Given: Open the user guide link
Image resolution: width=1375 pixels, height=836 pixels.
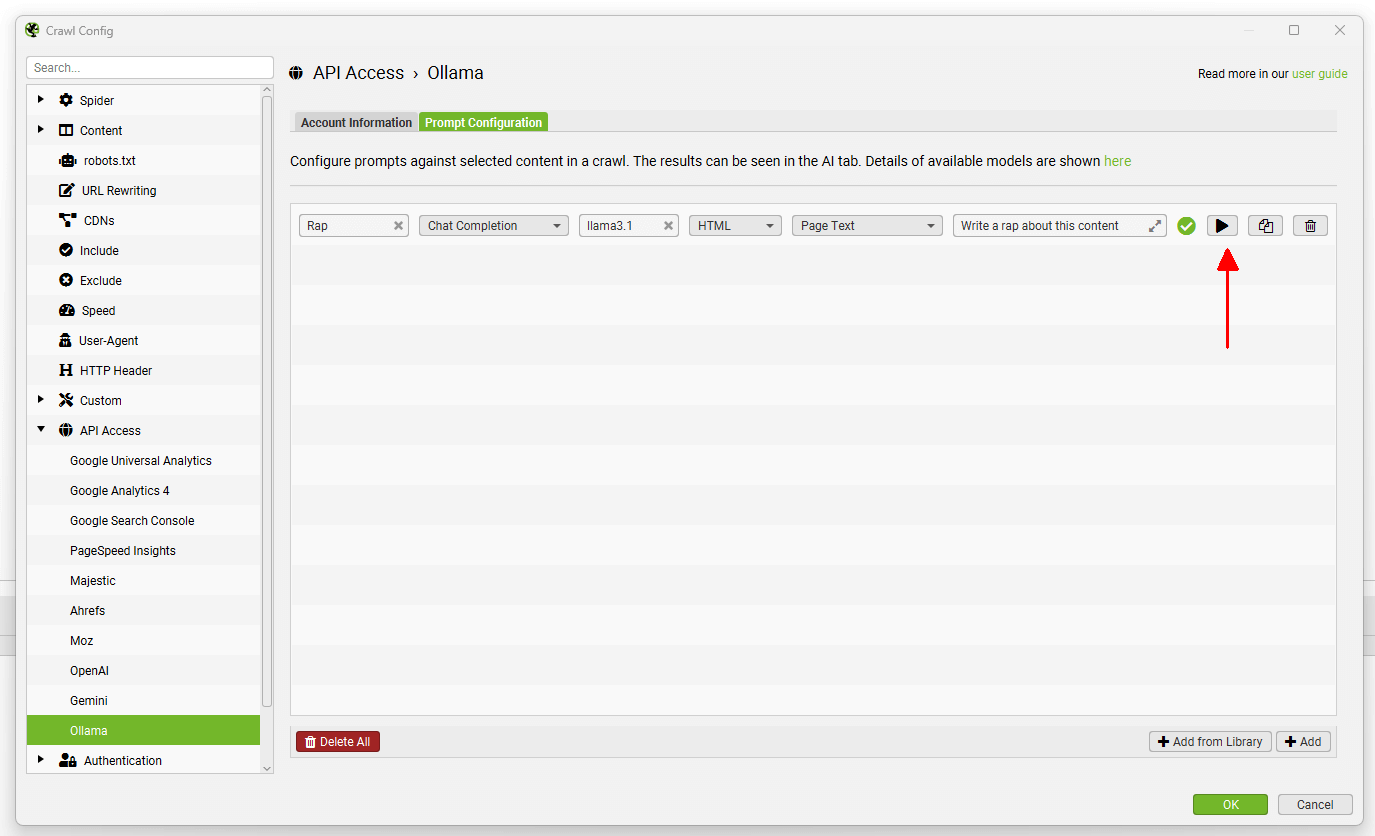Looking at the screenshot, I should (x=1319, y=74).
